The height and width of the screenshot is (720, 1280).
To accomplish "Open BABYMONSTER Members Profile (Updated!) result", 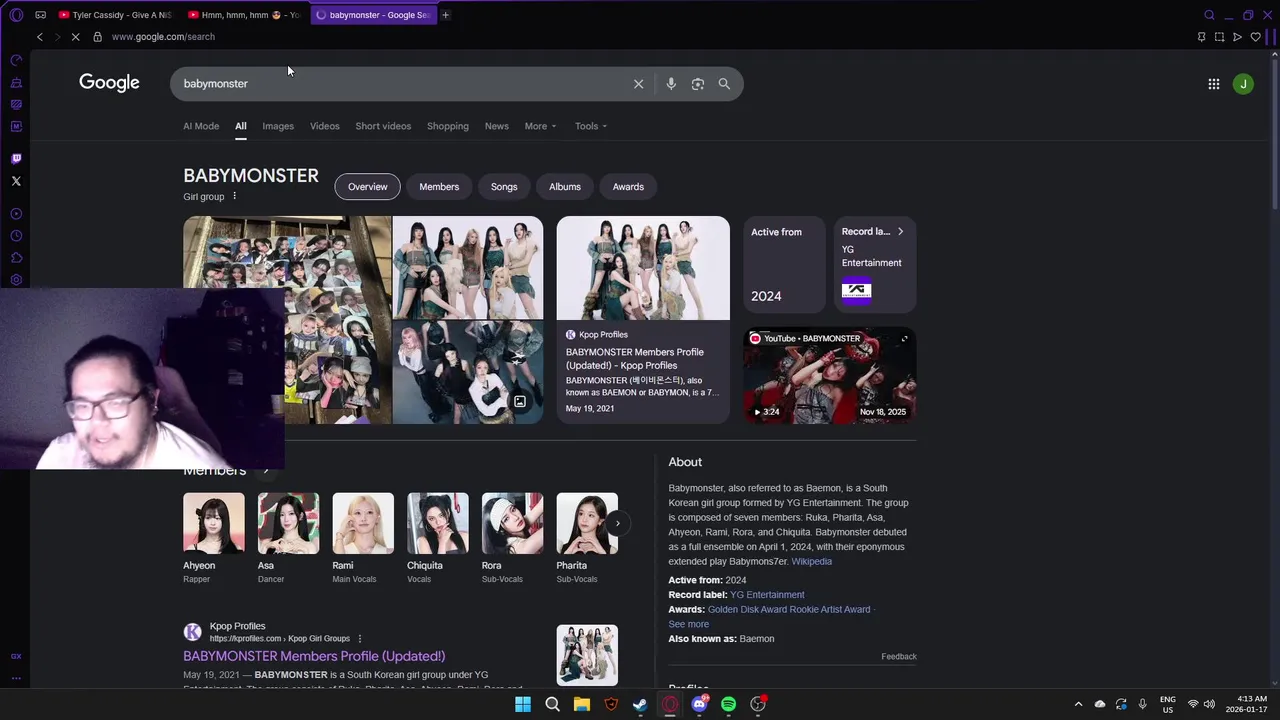I will click(314, 656).
